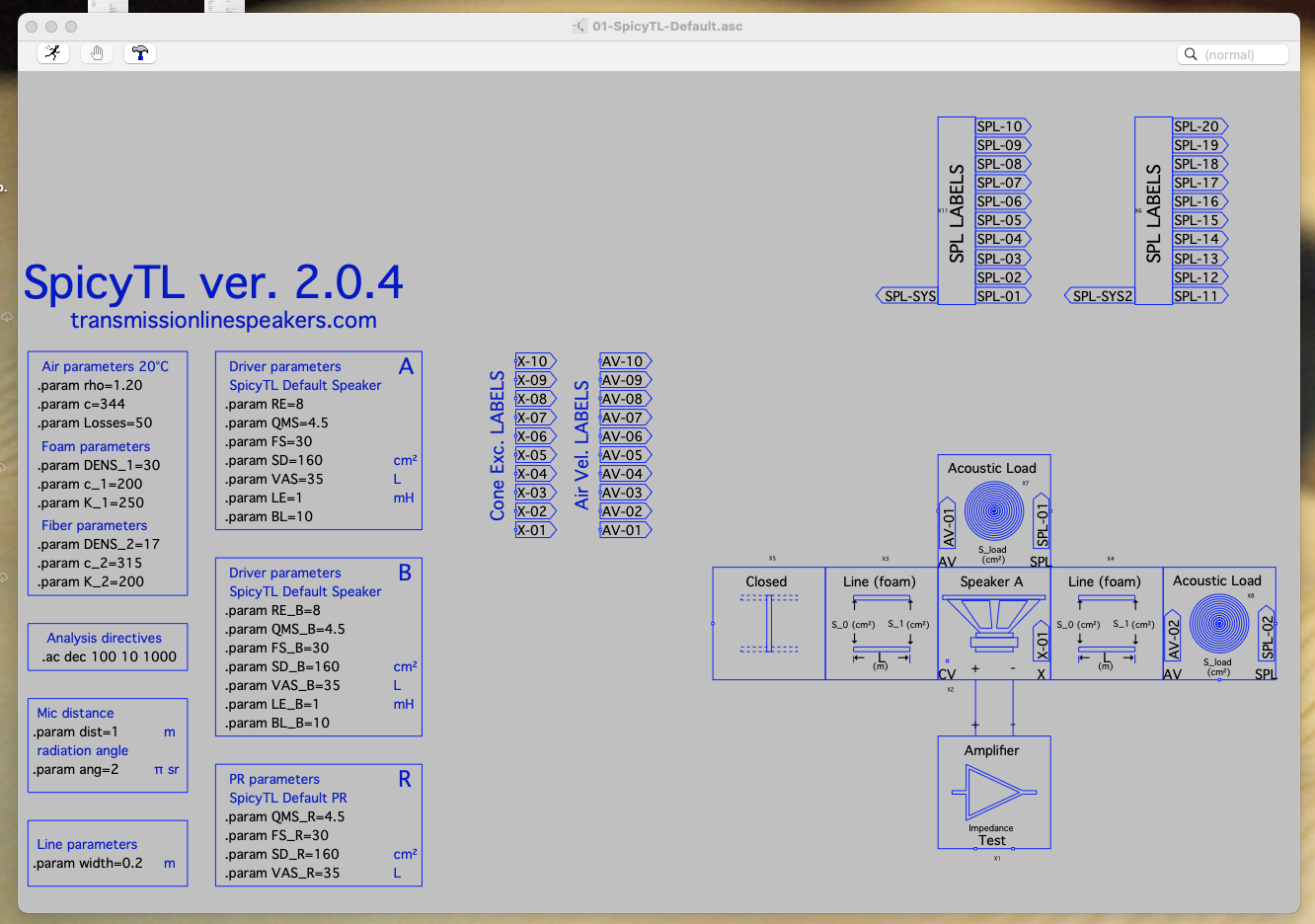Click the transmissionlinespeakers.com link text
Viewport: 1315px width, 924px height.
pos(224,320)
